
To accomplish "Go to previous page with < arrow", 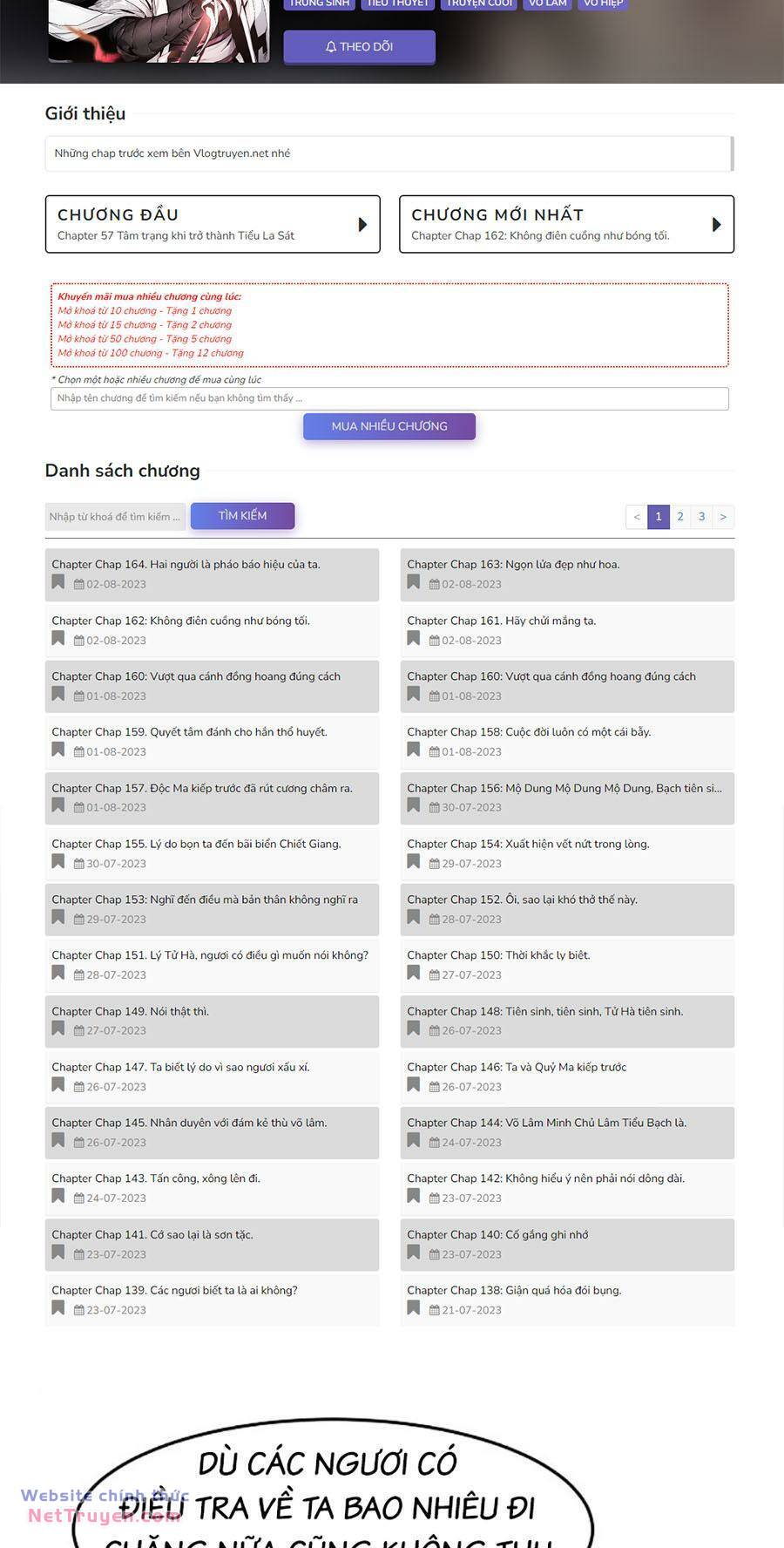I will pos(637,517).
